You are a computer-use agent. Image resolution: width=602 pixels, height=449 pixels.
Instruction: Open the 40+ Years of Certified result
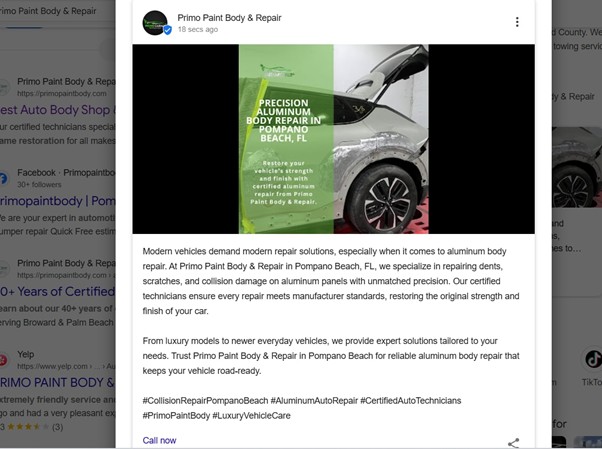pos(57,292)
